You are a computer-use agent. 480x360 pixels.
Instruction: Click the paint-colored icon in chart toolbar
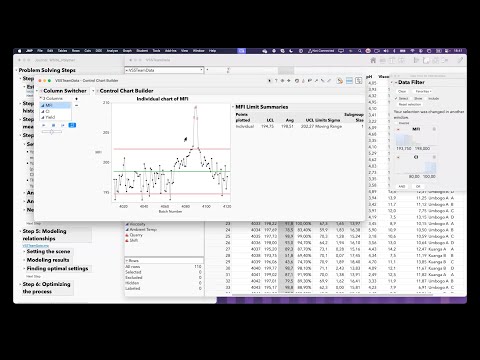(340, 81)
